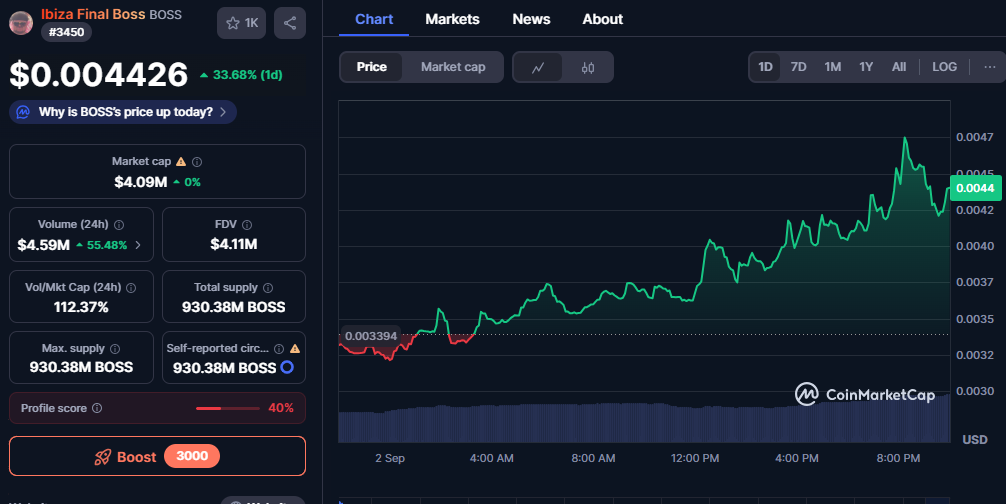
Task: Add BOSS to watchlist with the star button
Action: [x=241, y=23]
